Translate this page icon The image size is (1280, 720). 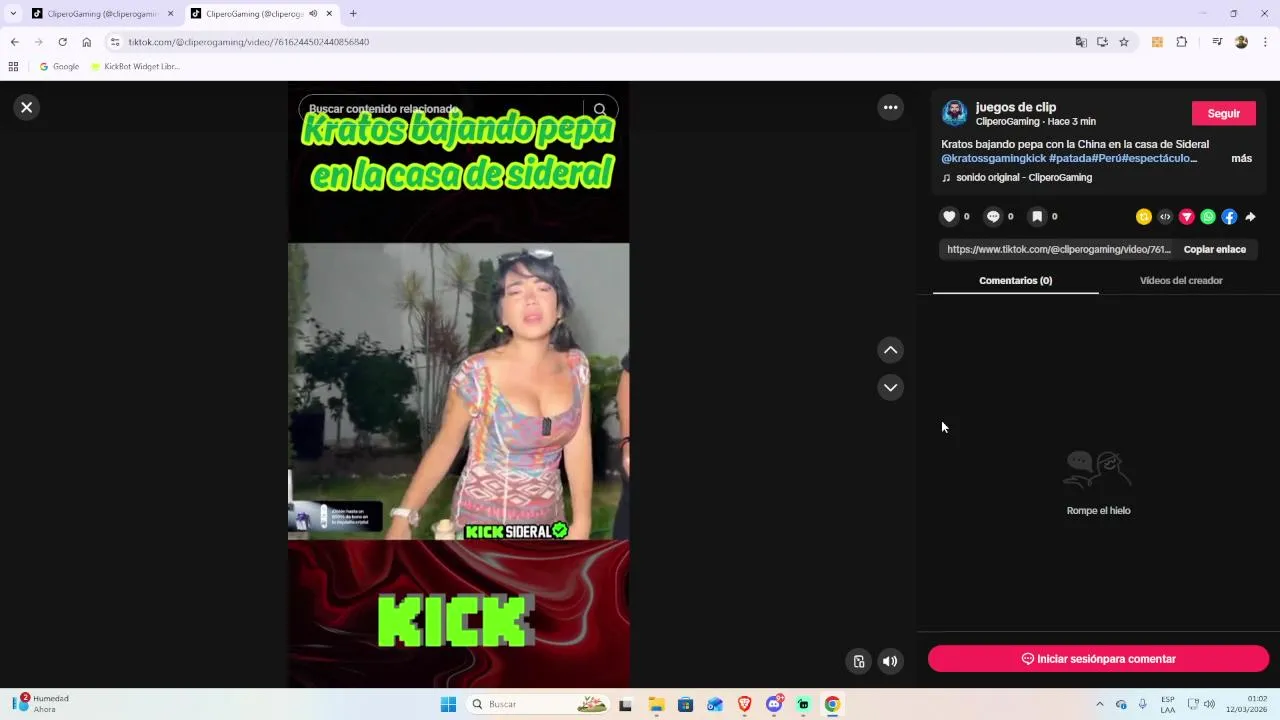coord(1081,42)
